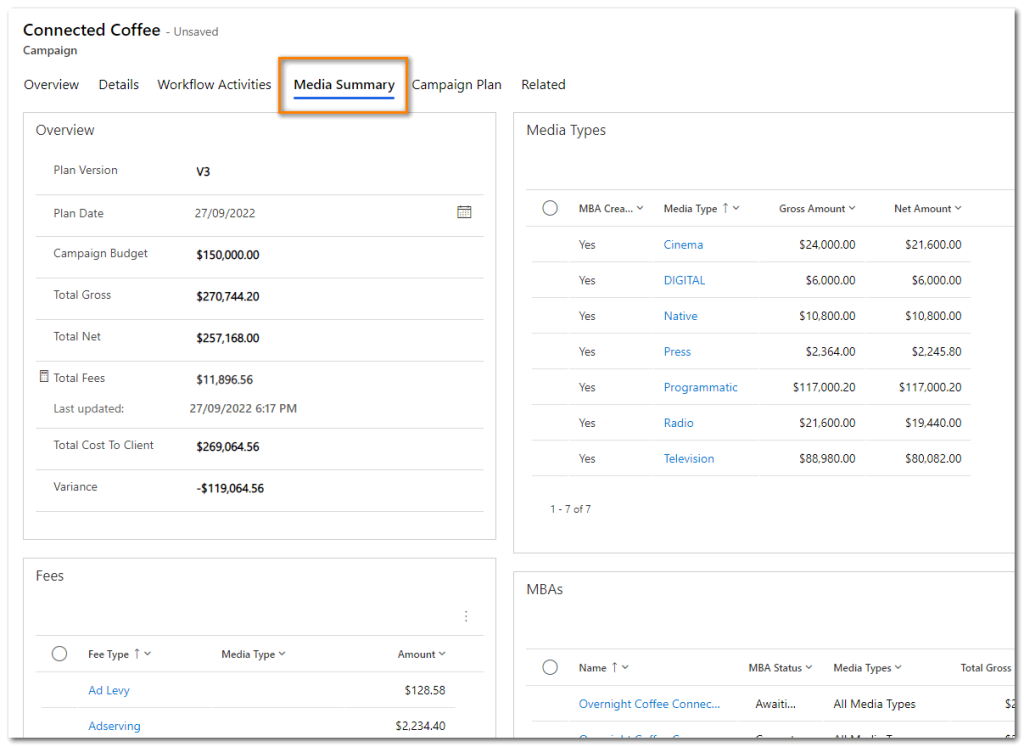Switch to the Workflow Activities tab
The height and width of the screenshot is (747, 1024).
[x=214, y=85]
